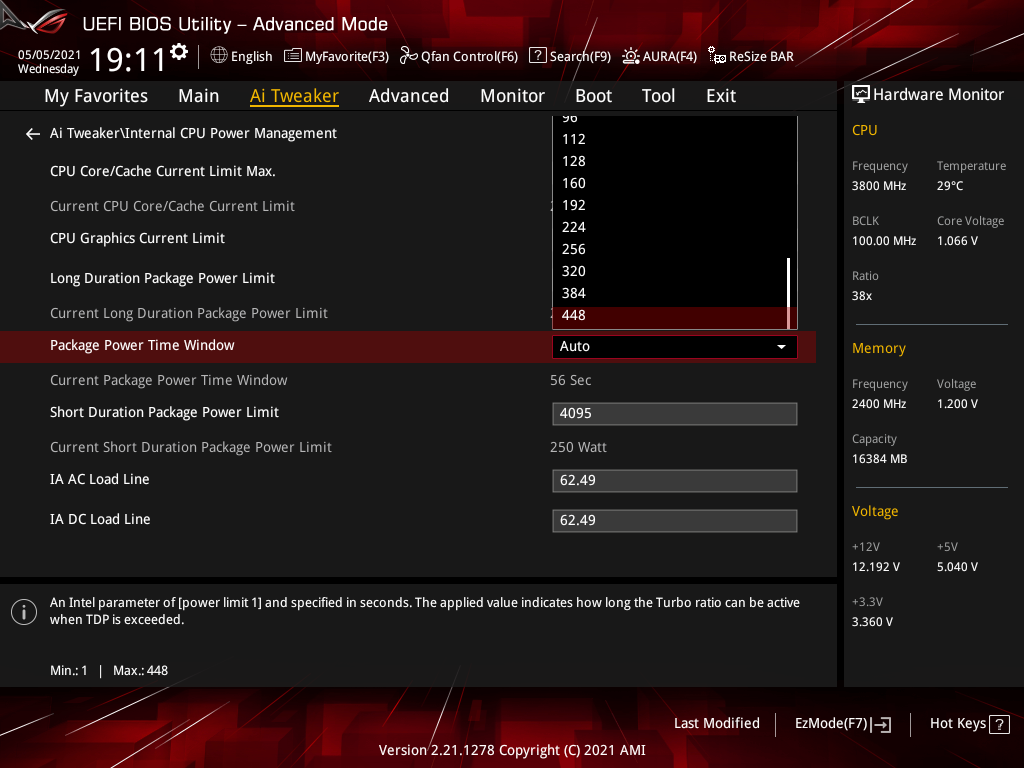Image resolution: width=1024 pixels, height=768 pixels.
Task: Open Search(F9) tool
Action: [569, 56]
